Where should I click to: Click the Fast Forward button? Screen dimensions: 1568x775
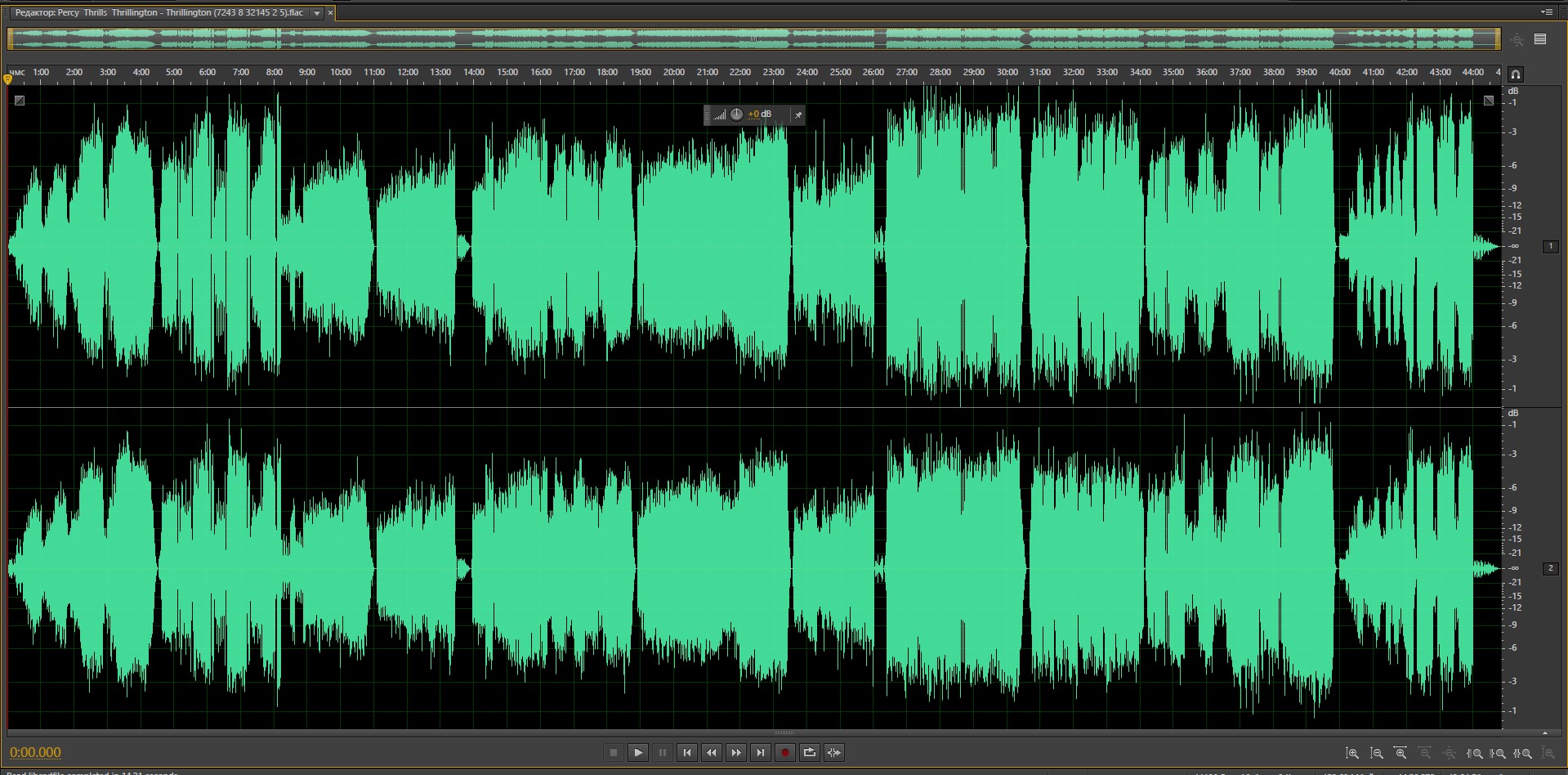coord(736,752)
